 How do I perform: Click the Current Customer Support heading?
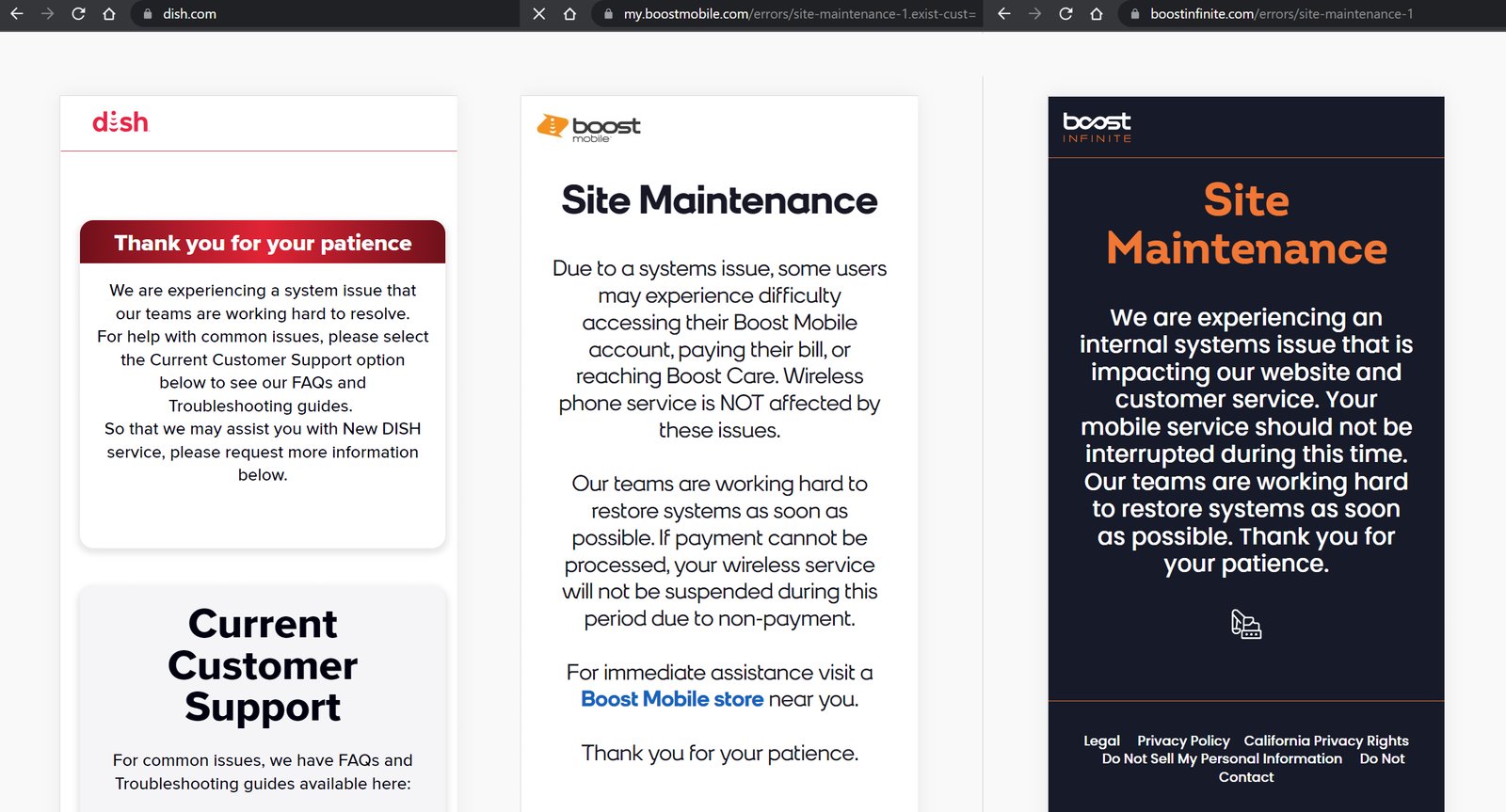[263, 665]
